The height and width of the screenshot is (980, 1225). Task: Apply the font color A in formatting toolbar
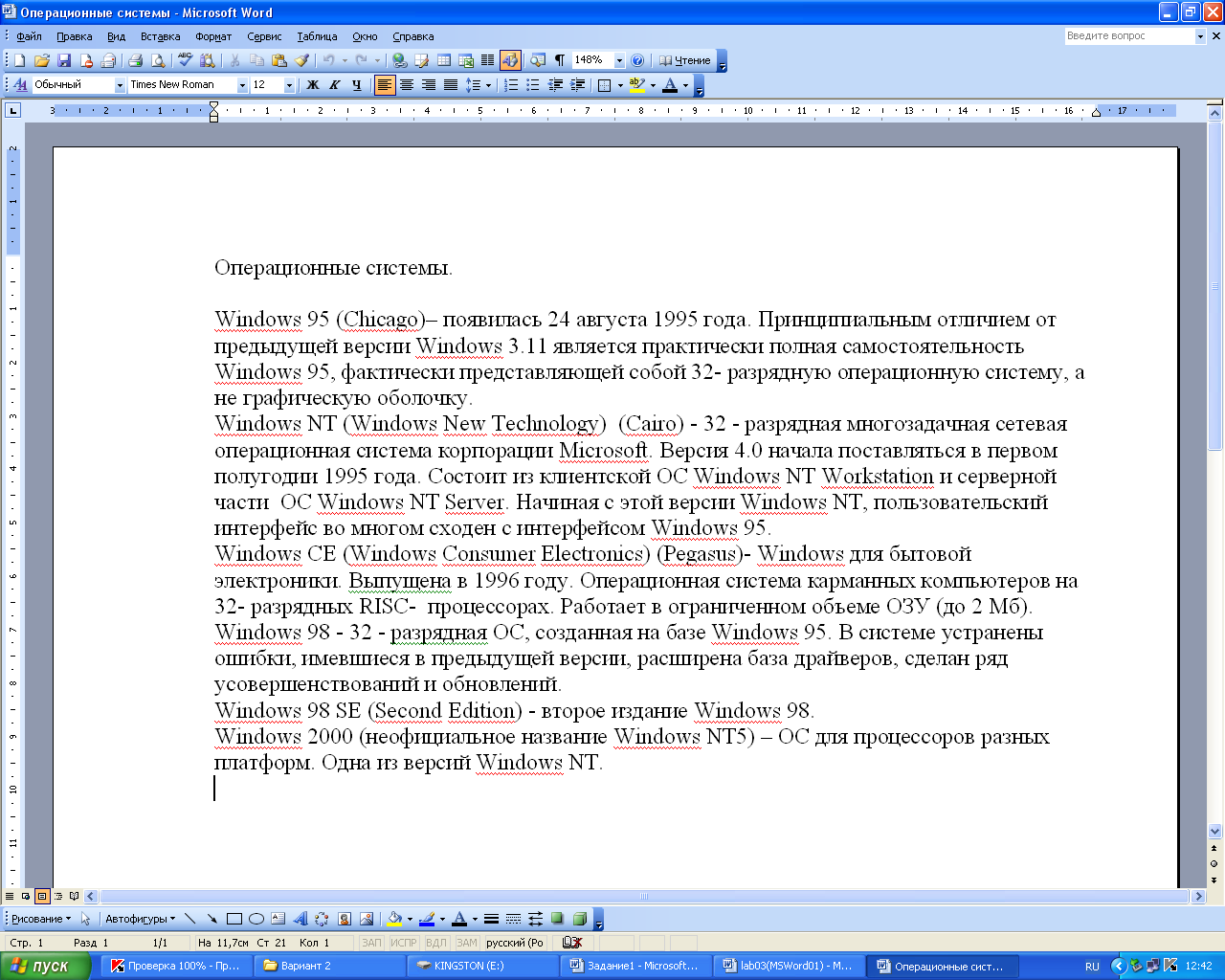click(x=670, y=85)
